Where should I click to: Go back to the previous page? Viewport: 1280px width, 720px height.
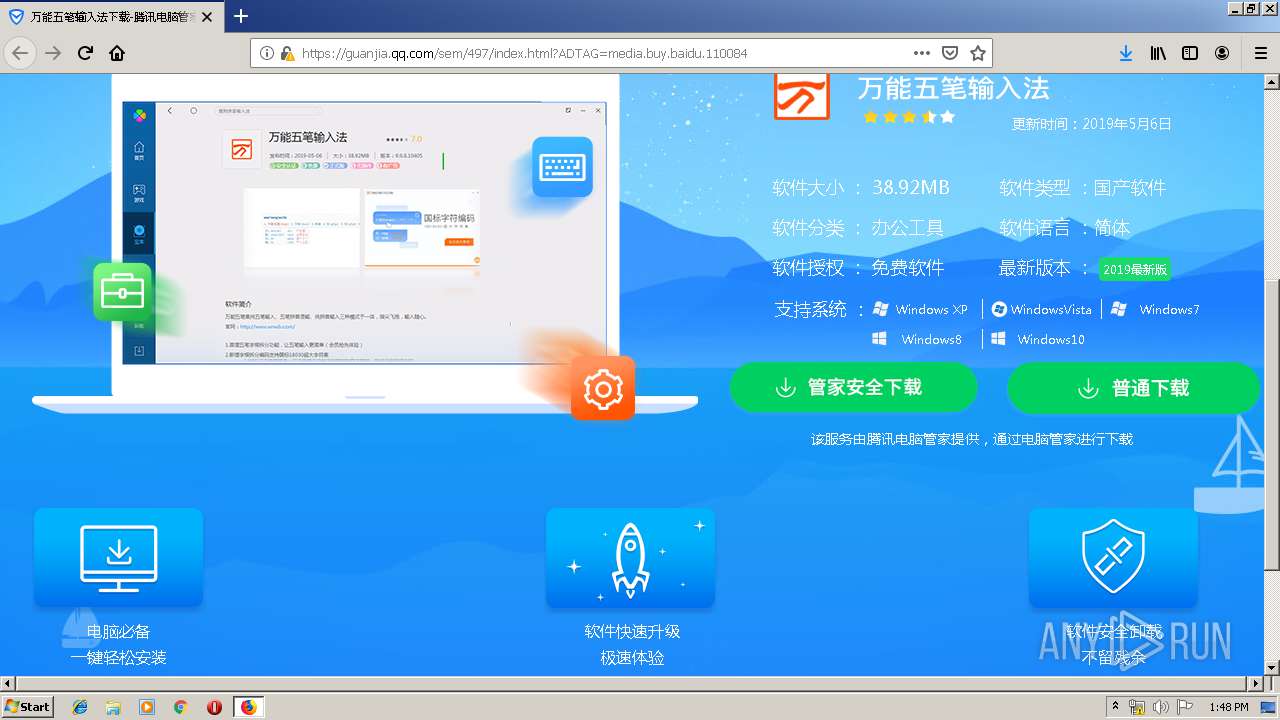(x=20, y=53)
